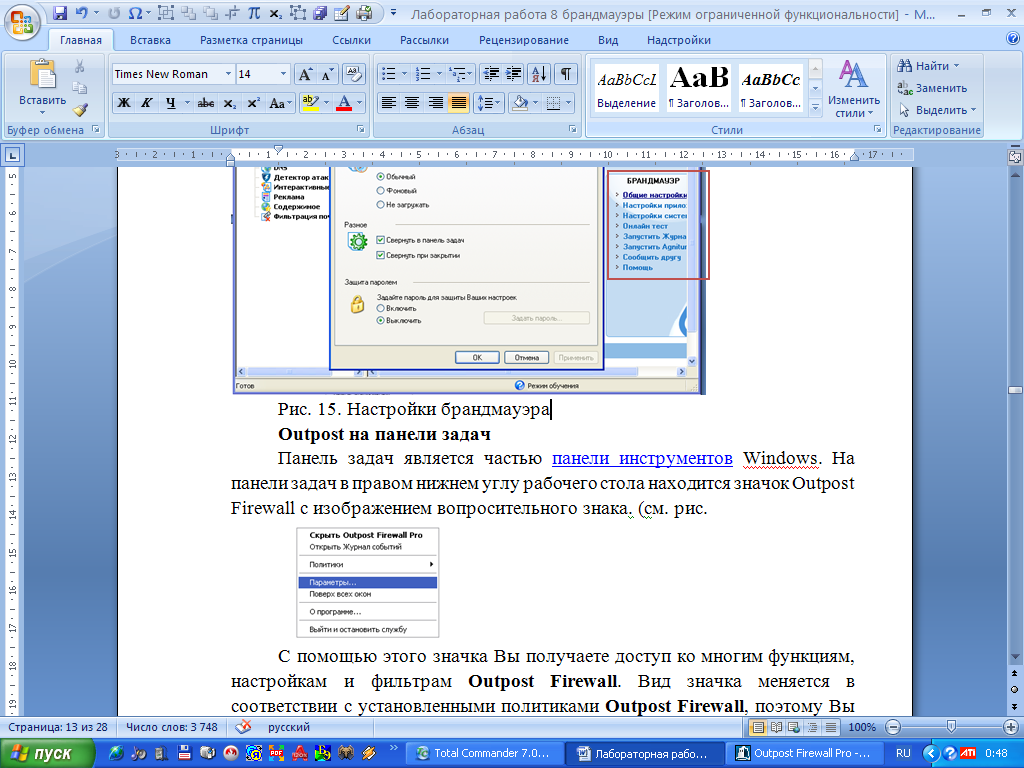Screen dimensions: 1024x768
Task: Click the Заменить button
Action: tap(932, 88)
